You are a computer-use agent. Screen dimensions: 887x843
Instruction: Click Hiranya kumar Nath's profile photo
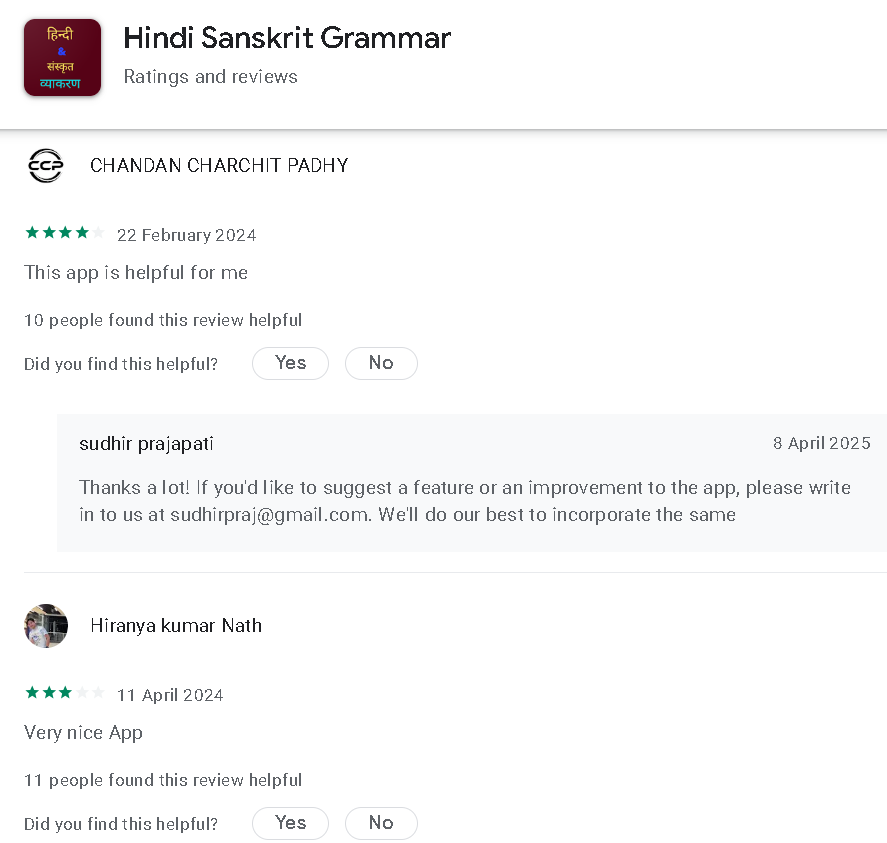[45, 626]
